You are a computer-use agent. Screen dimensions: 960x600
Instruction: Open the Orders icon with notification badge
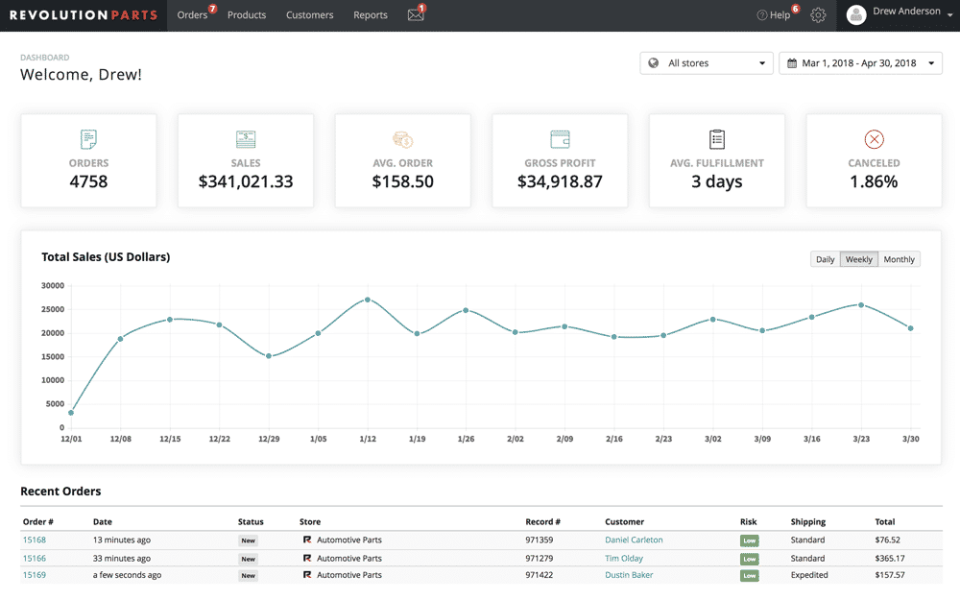[x=191, y=15]
